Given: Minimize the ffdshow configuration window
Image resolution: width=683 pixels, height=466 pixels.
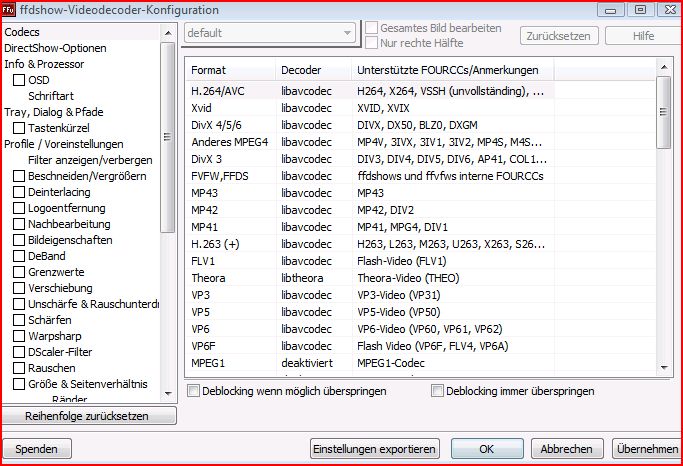Looking at the screenshot, I should tap(610, 10).
